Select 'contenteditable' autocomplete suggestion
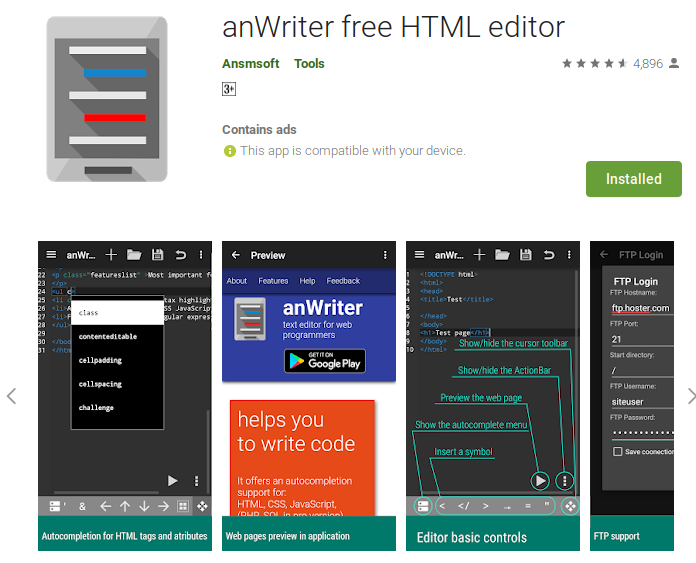The image size is (696, 563). (x=118, y=337)
